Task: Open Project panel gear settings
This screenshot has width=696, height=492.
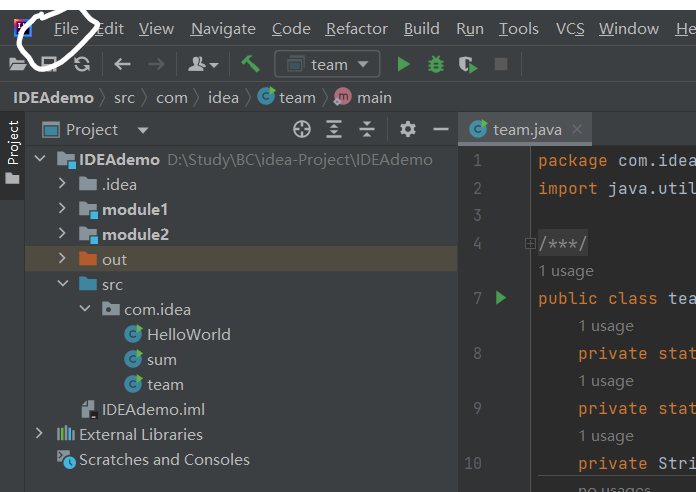Action: click(x=407, y=129)
